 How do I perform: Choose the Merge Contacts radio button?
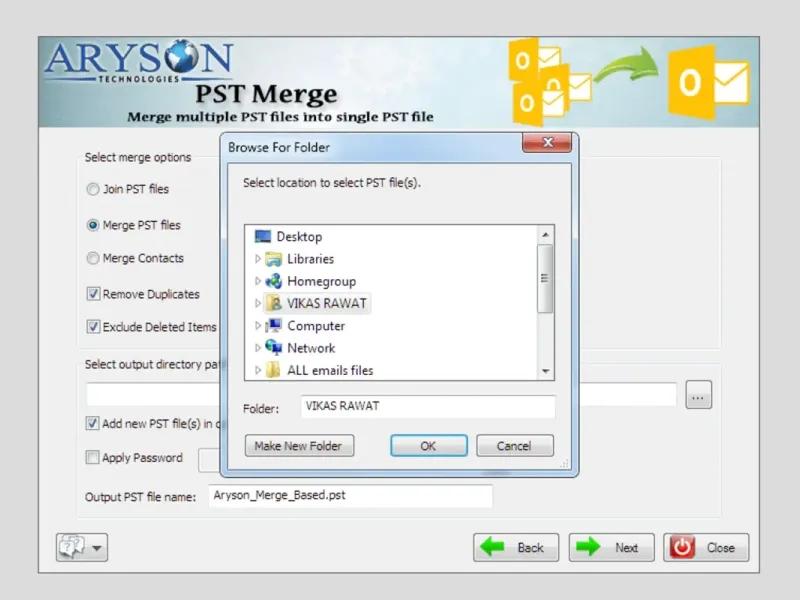click(92, 258)
